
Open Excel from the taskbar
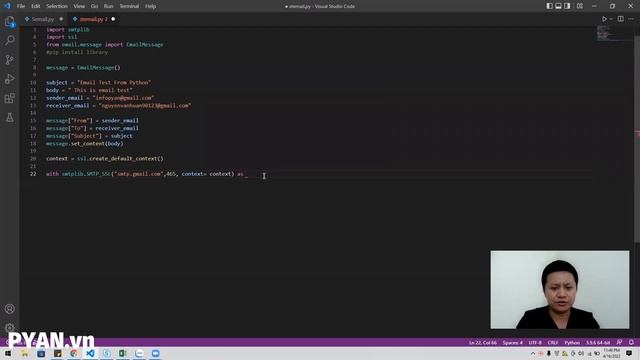point(123,353)
